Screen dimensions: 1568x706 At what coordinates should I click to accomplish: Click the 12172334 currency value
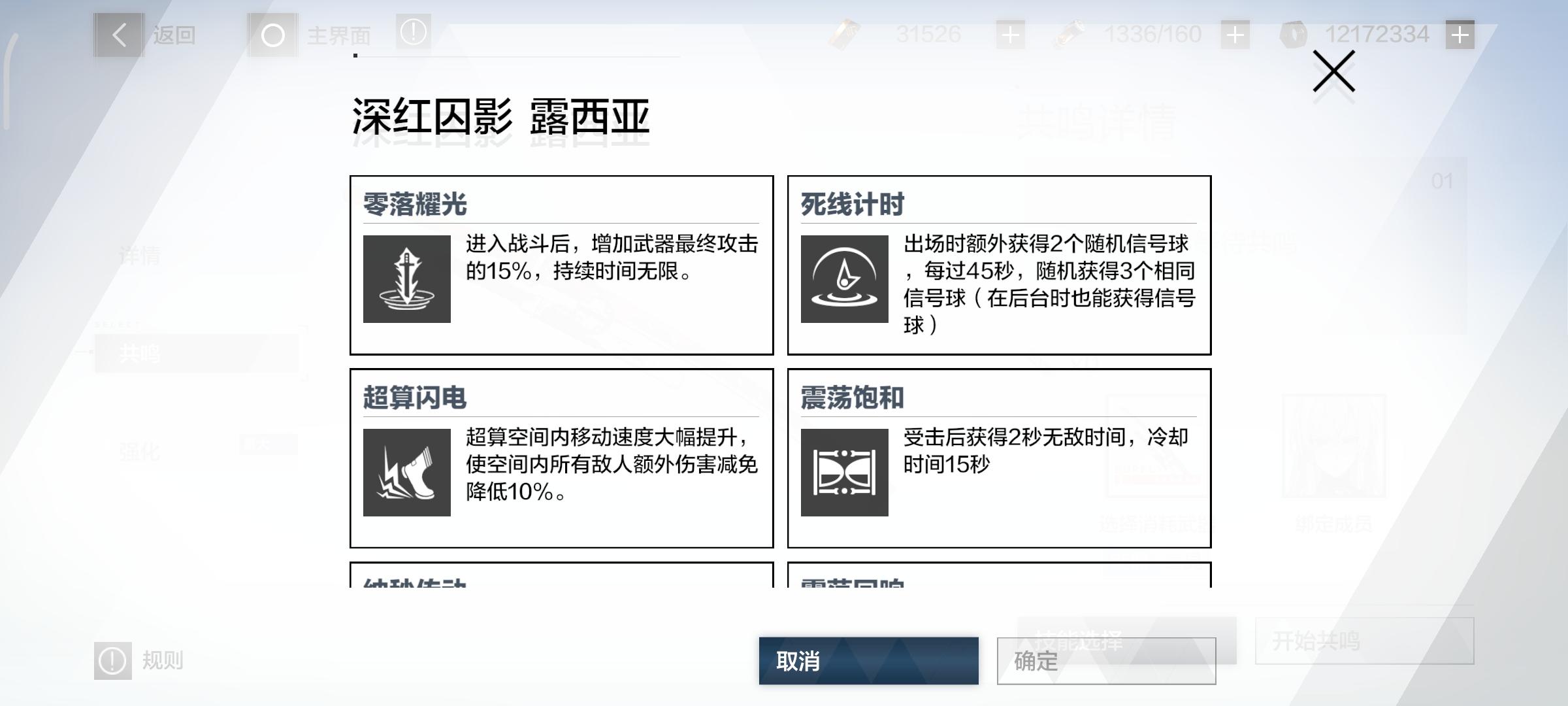[1377, 35]
